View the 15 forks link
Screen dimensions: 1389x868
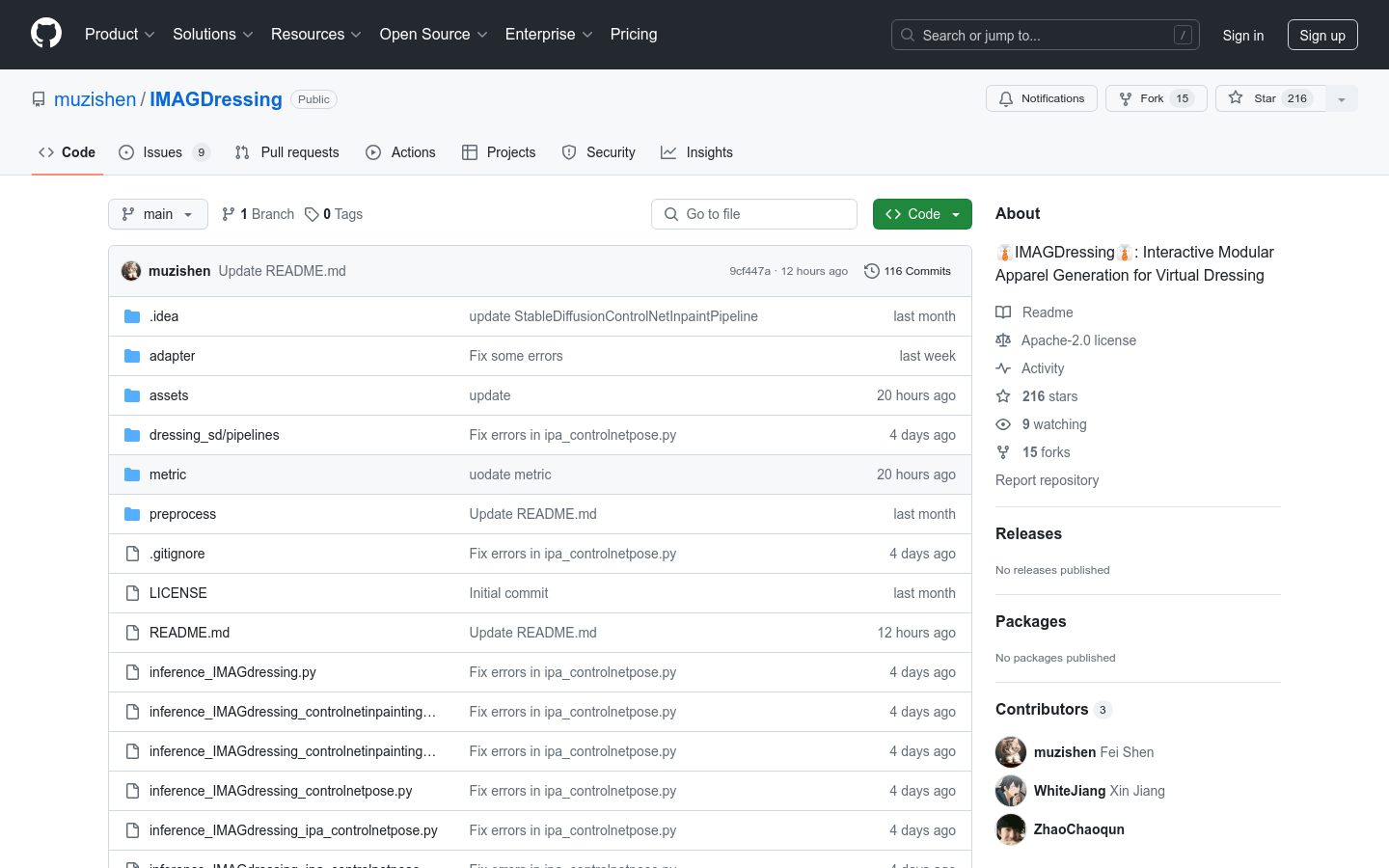tap(1046, 452)
